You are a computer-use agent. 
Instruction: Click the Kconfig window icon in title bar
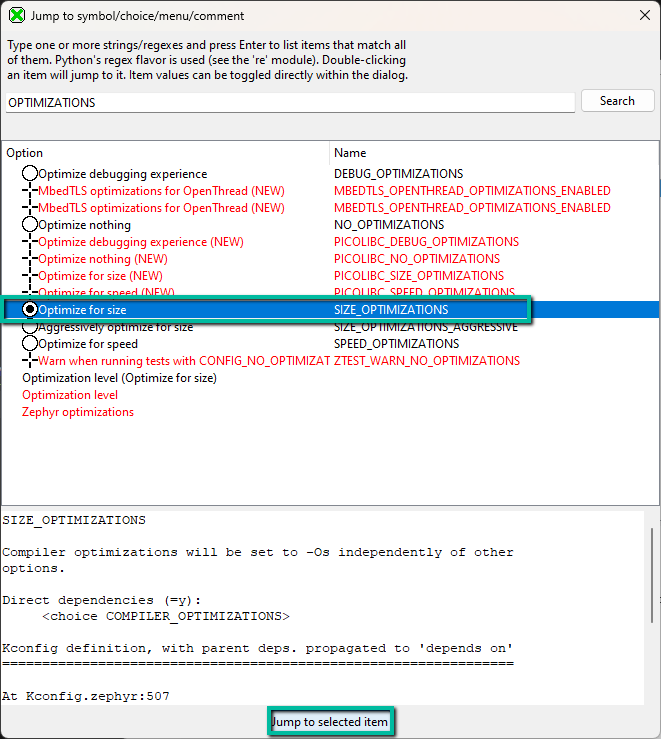[17, 15]
